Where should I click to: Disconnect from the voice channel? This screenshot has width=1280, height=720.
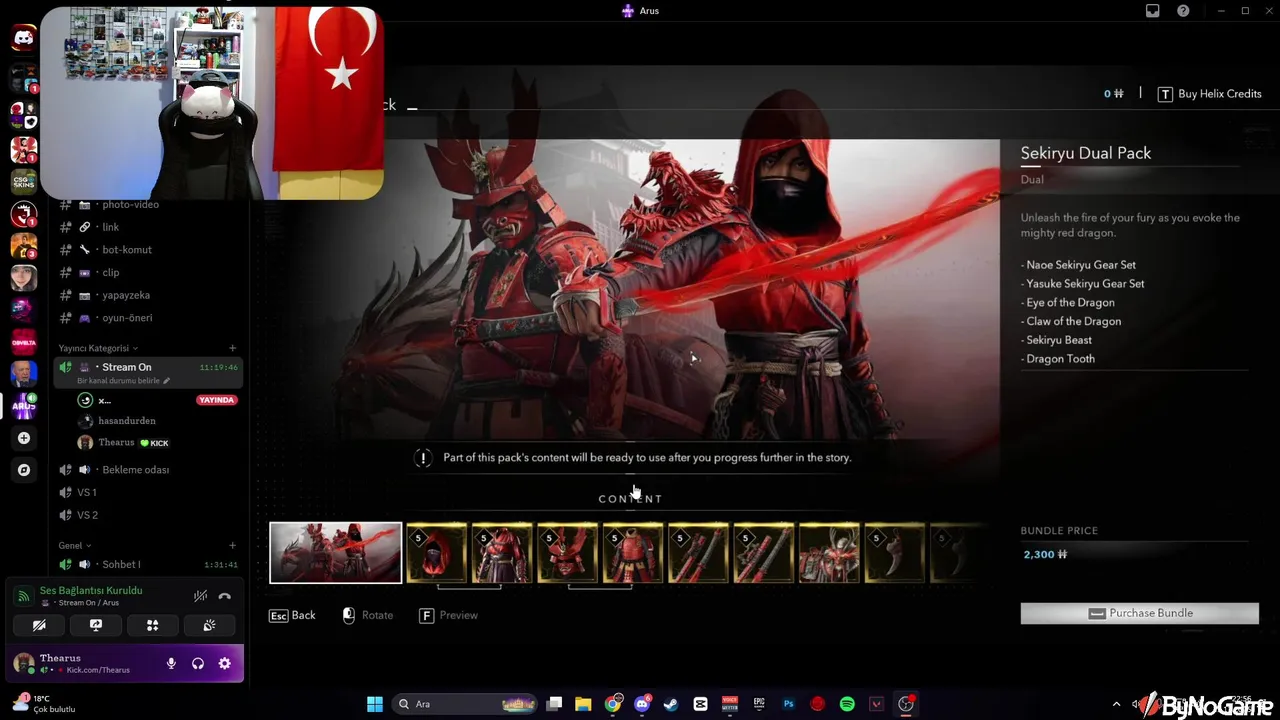tap(225, 596)
